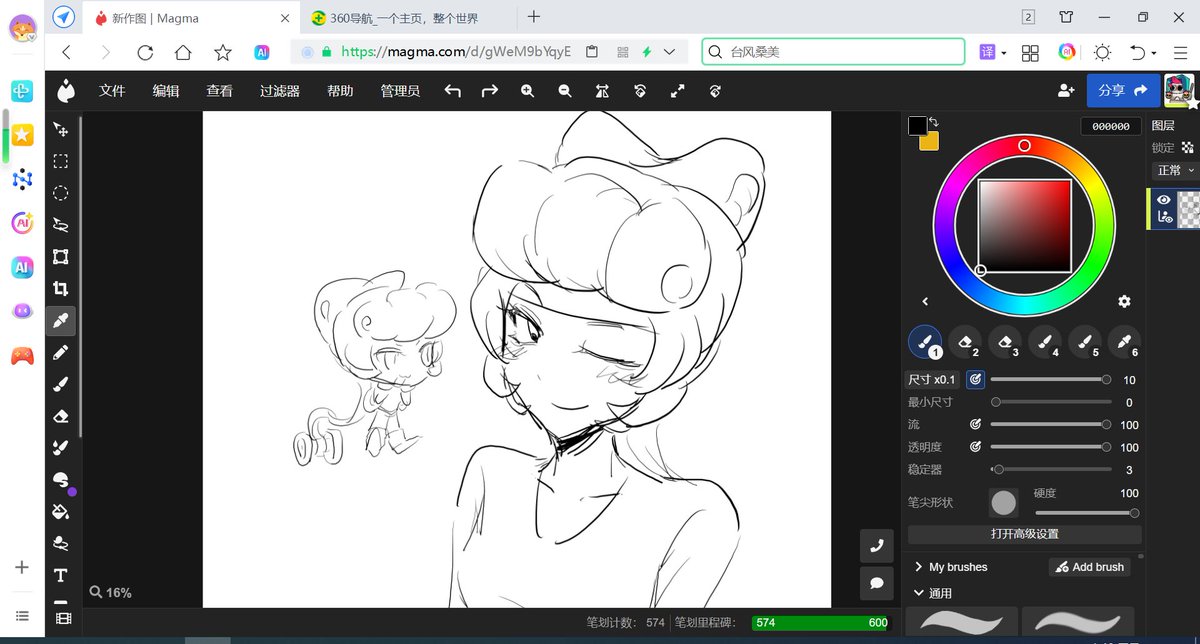This screenshot has width=1200, height=644.
Task: Select brush preset slot 1
Action: pos(925,343)
